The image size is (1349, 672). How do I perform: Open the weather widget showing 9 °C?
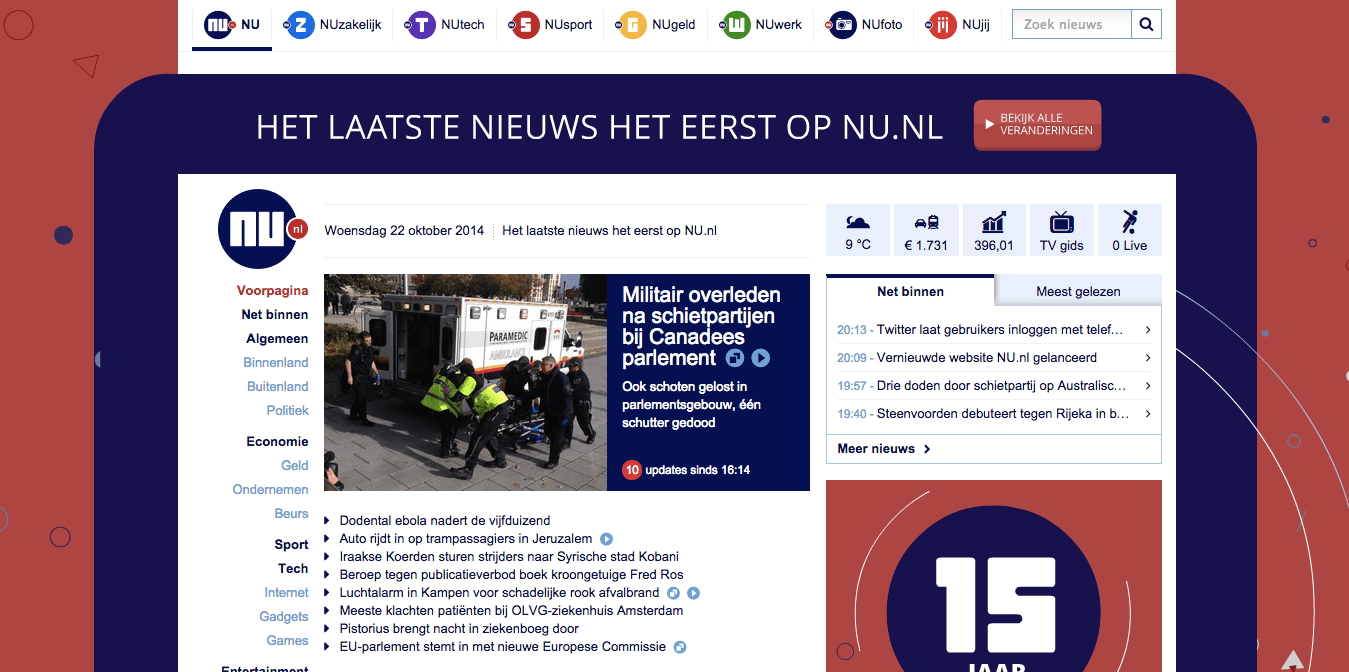[x=858, y=230]
